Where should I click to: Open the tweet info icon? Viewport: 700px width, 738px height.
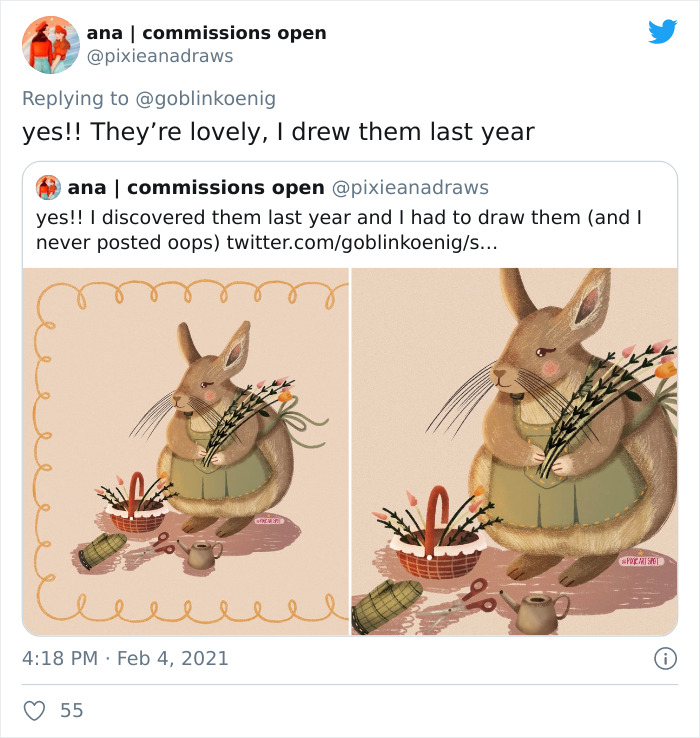pyautogui.click(x=662, y=658)
